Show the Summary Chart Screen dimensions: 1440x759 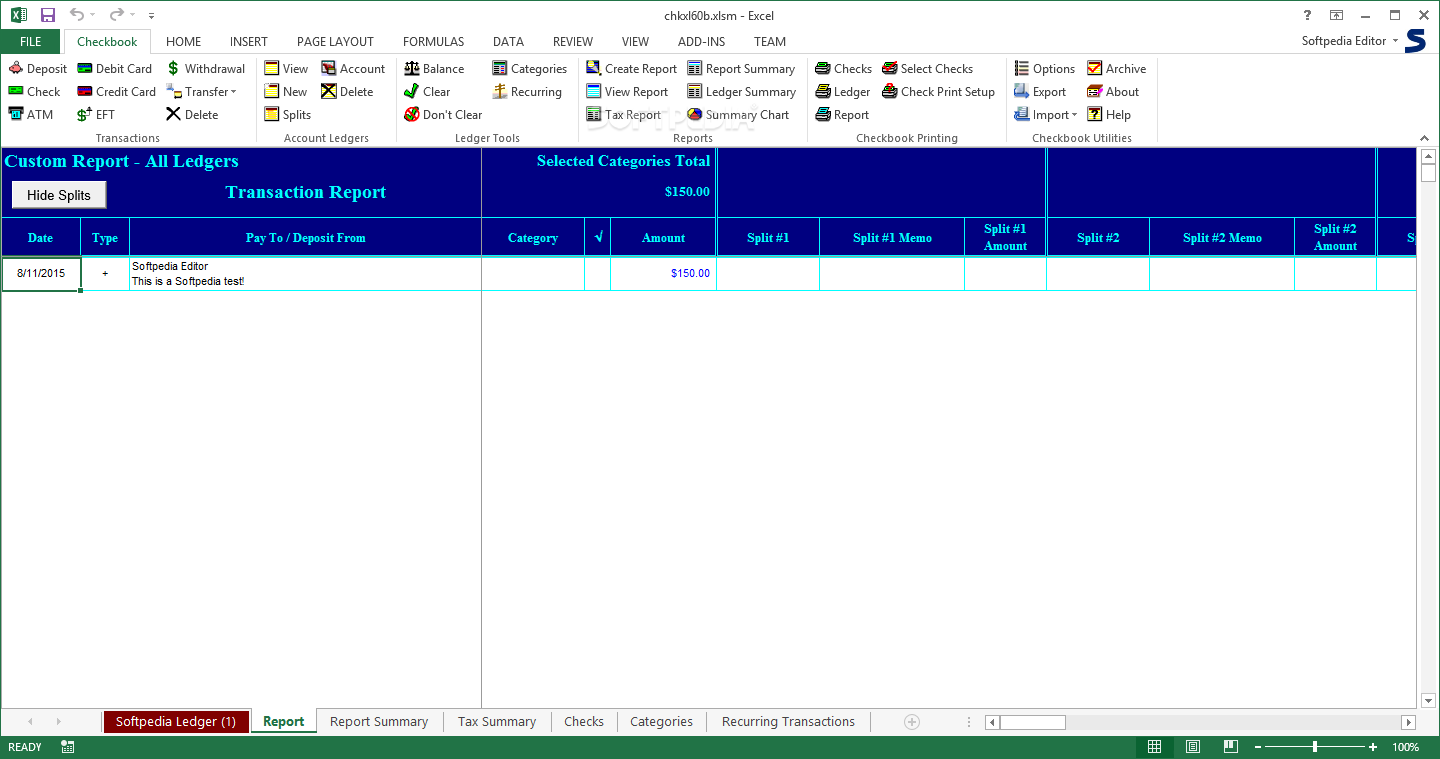click(738, 115)
